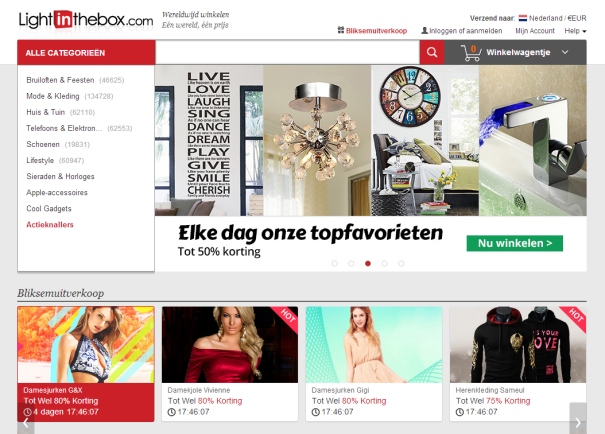Click the Bliksemuitverkoop gift icon in header

pos(341,30)
